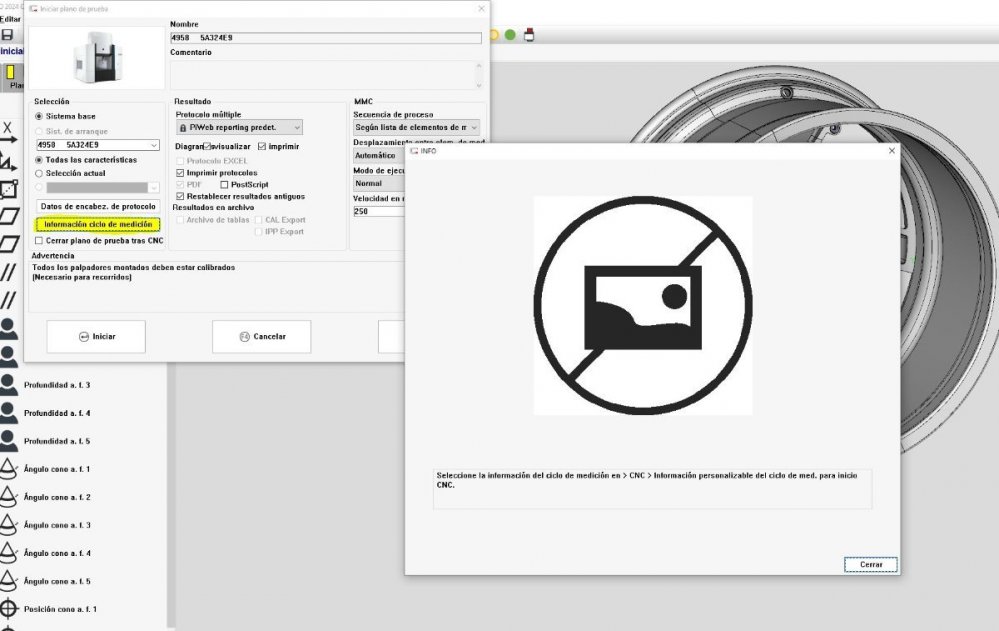Viewport: 999px width, 631px height.
Task: Close the Iniciar plano de prueba dialog
Action: (x=481, y=9)
